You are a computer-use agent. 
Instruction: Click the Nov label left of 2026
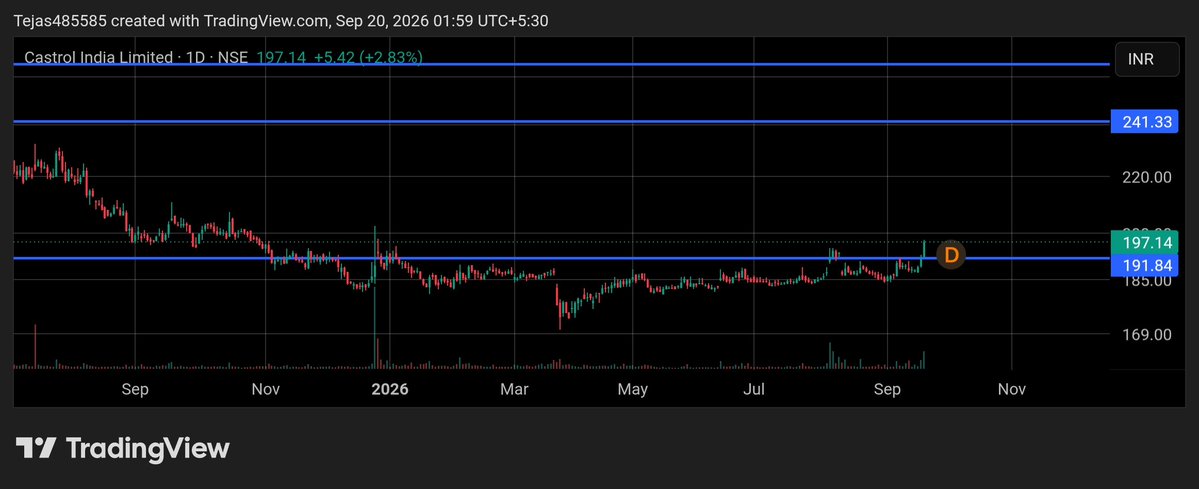click(265, 390)
